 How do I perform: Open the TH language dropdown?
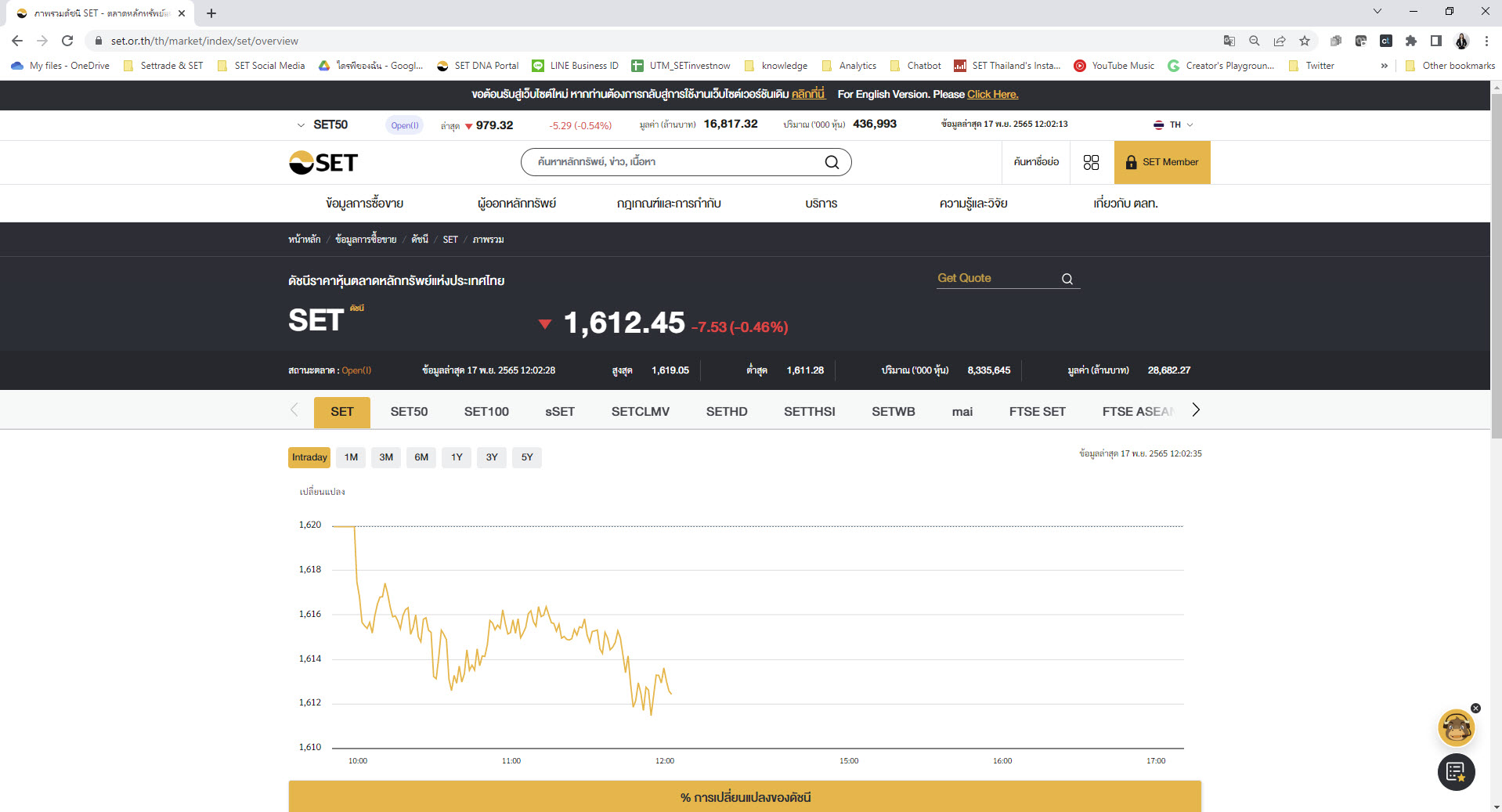pos(1174,125)
